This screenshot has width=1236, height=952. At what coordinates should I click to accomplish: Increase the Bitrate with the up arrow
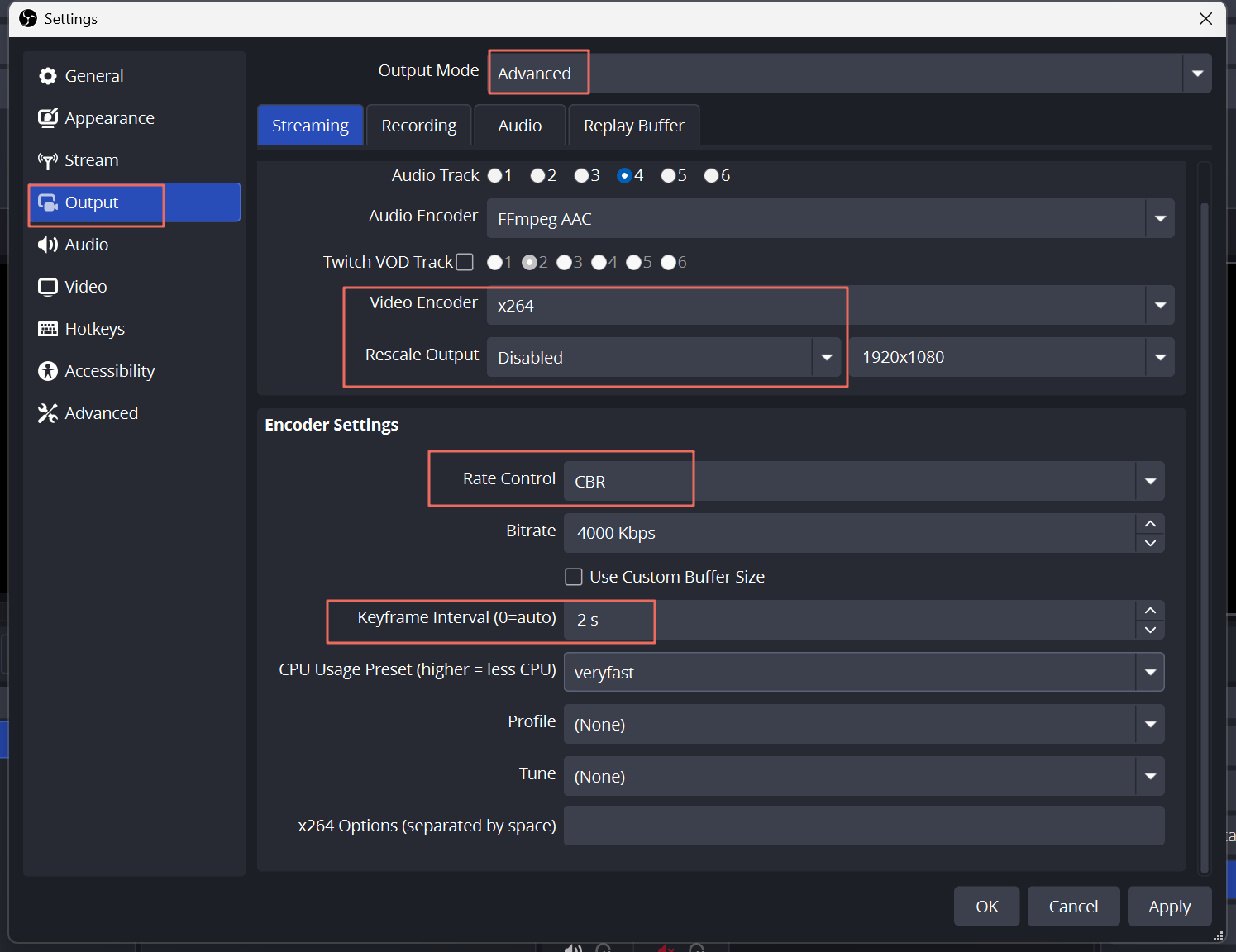(1150, 524)
